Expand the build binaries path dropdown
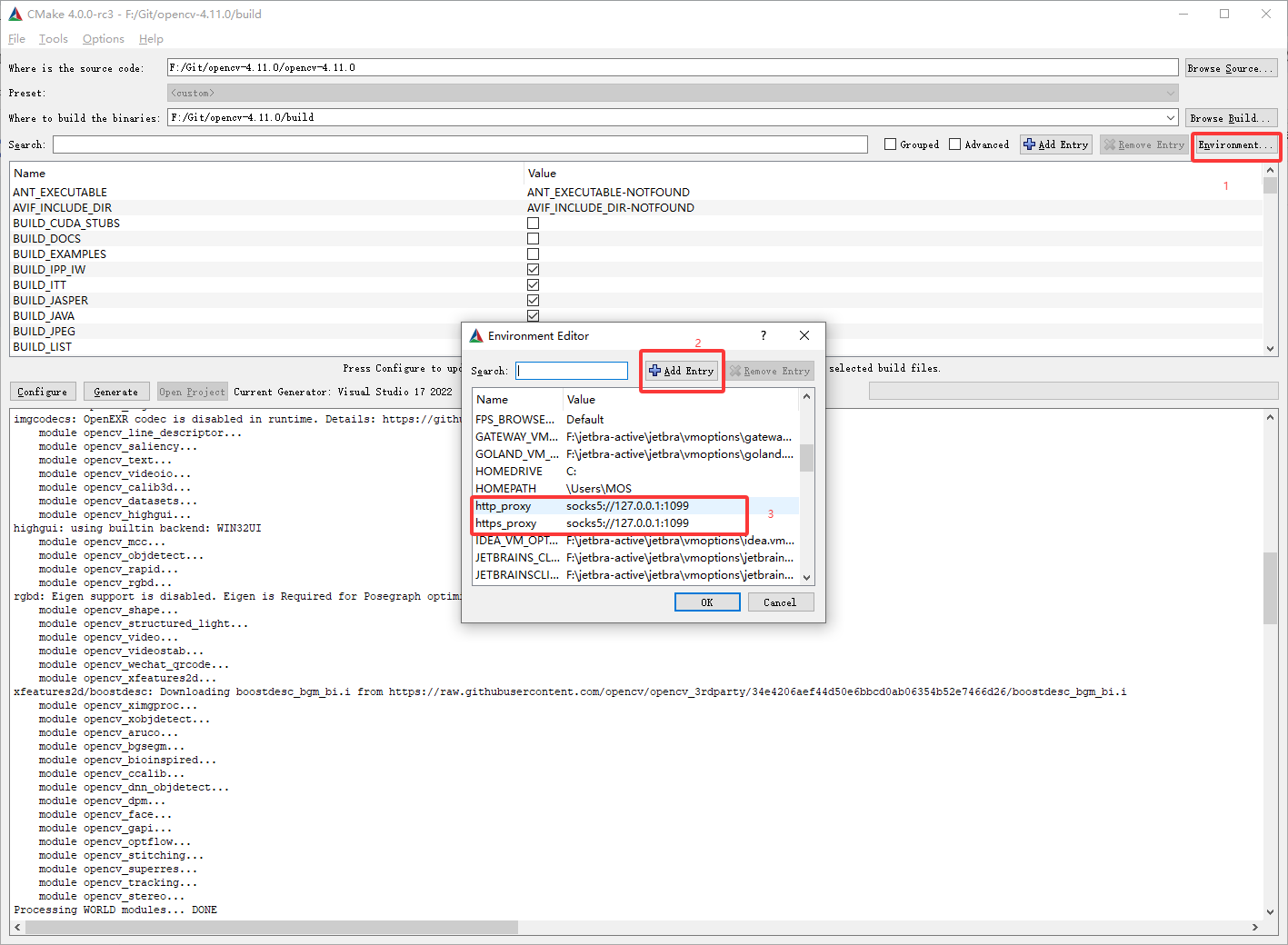Screen dimensions: 1288x945 click(1171, 117)
